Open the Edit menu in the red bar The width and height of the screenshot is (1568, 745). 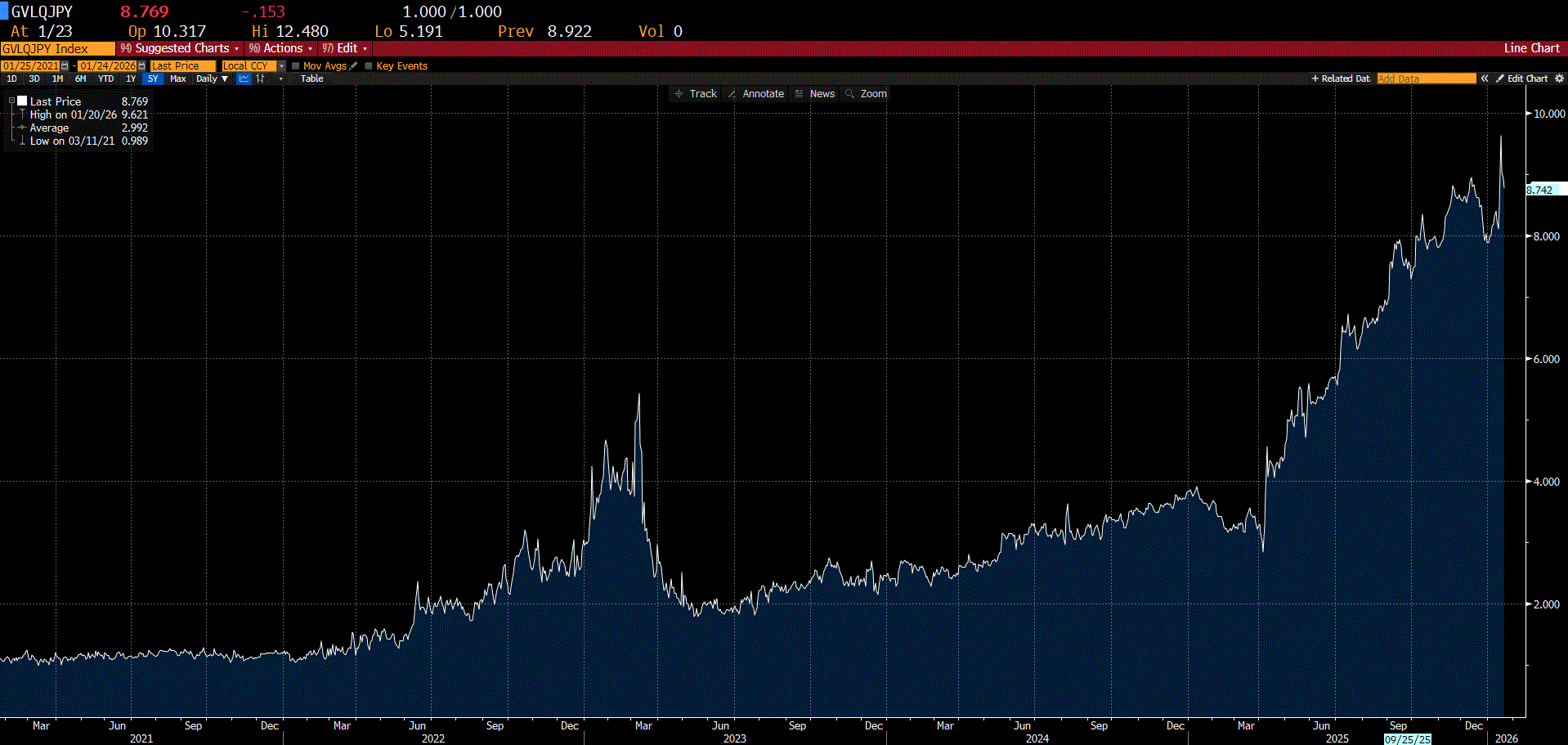pyautogui.click(x=343, y=48)
